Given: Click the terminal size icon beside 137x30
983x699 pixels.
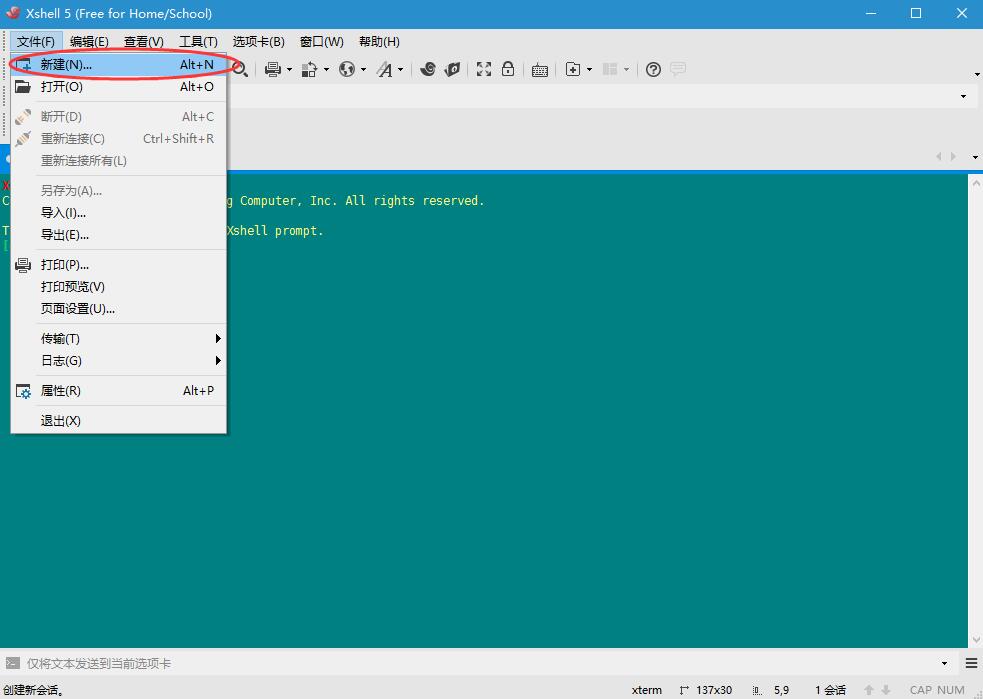Looking at the screenshot, I should (x=684, y=690).
